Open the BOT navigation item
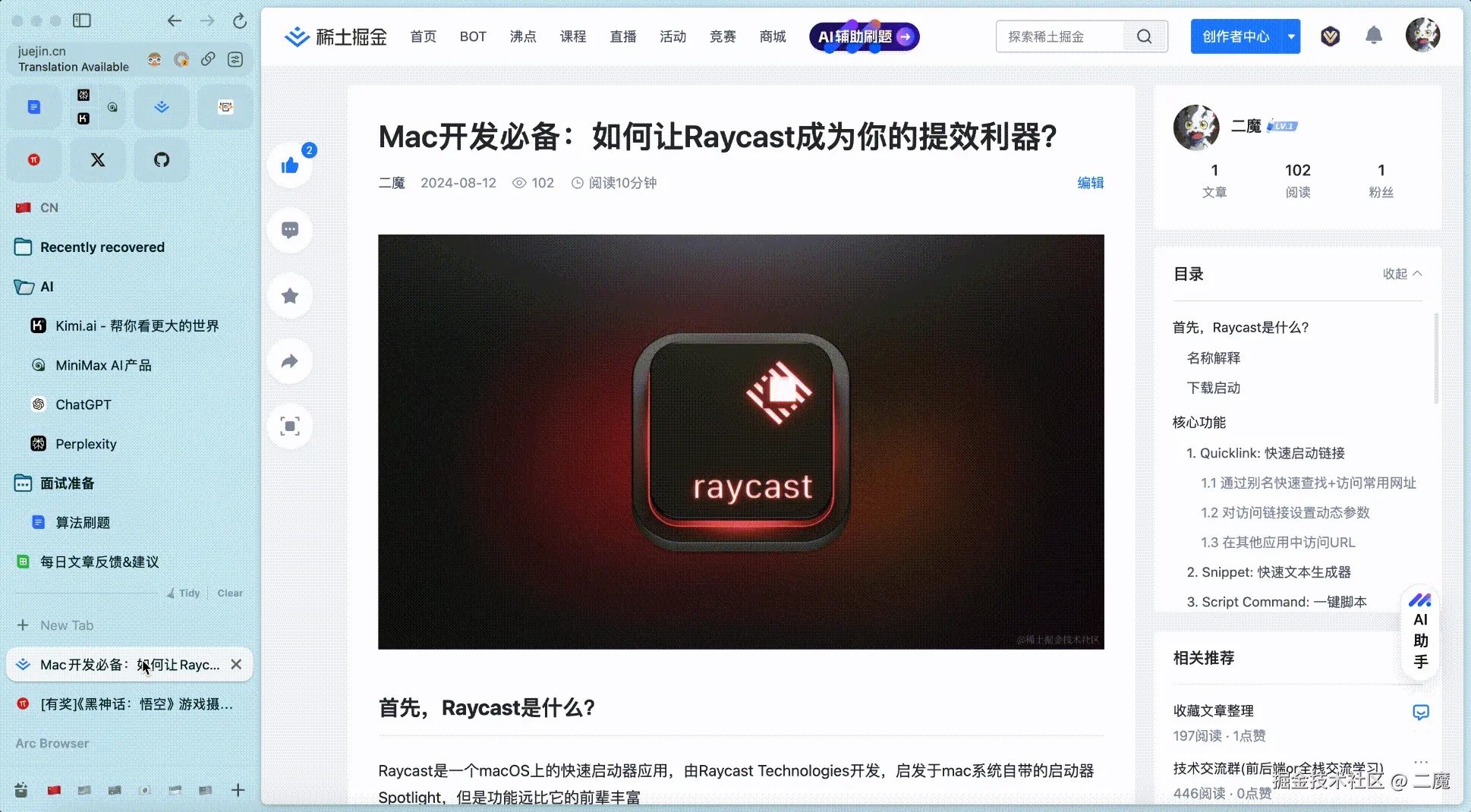The width and height of the screenshot is (1471, 812). click(x=473, y=36)
